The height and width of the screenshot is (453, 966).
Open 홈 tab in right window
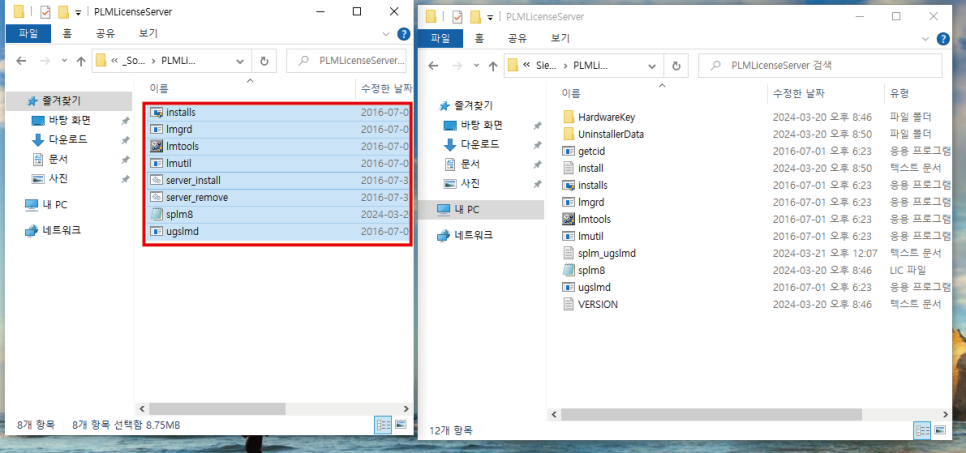(x=479, y=38)
